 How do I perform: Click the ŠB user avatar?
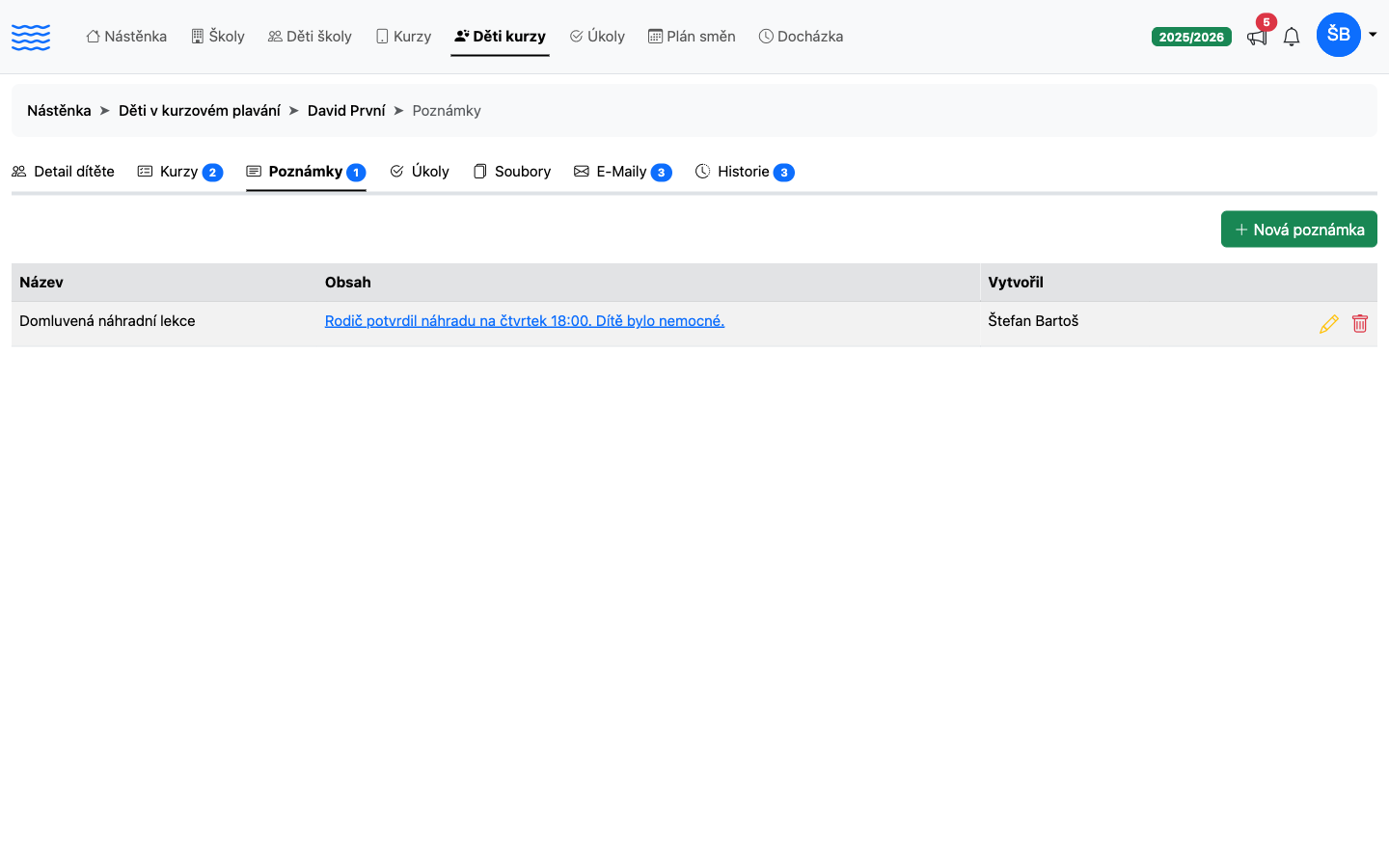click(1339, 35)
